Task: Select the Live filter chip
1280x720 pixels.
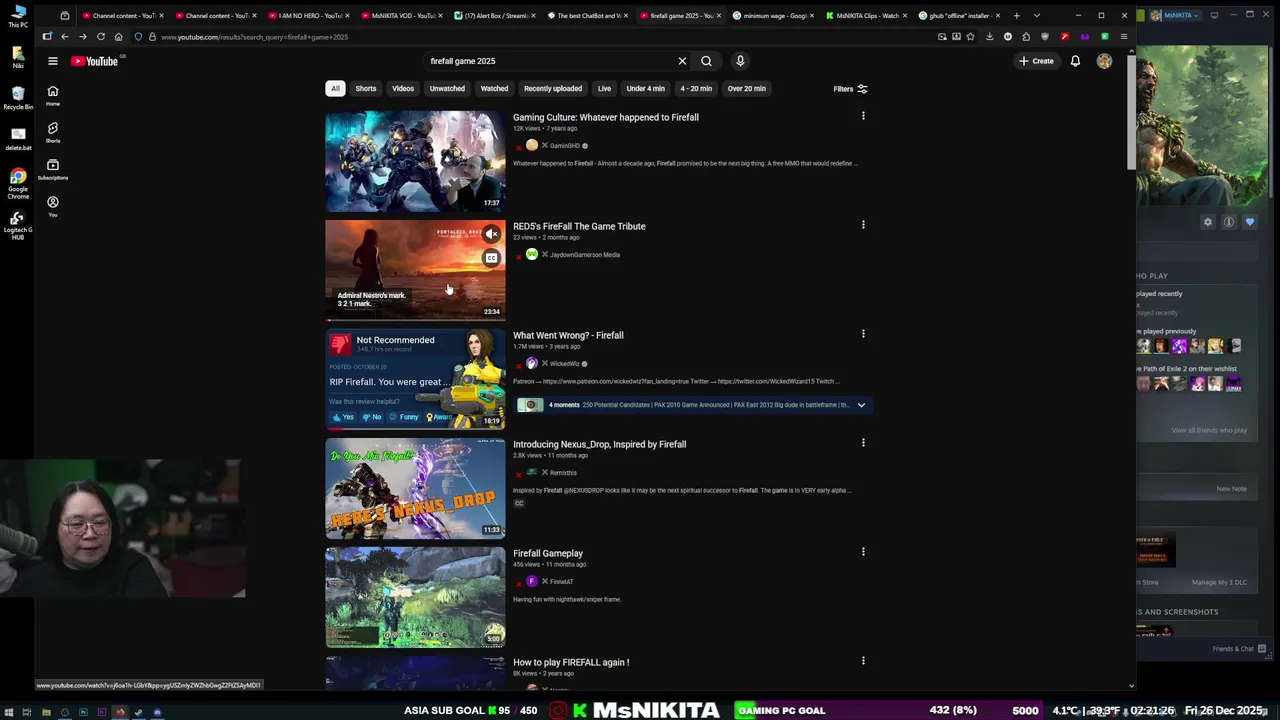Action: 604,89
